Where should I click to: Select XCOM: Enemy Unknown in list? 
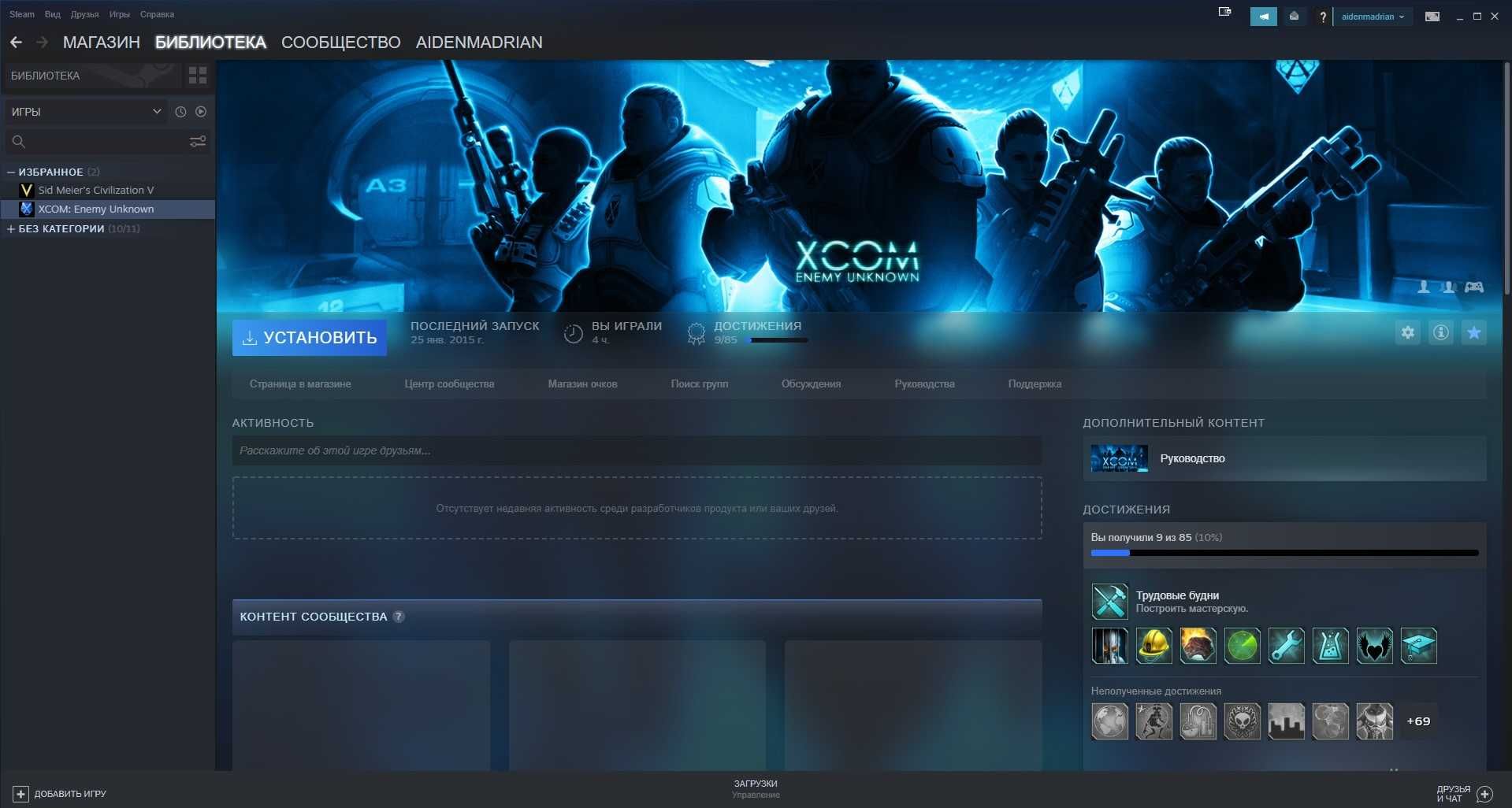click(x=107, y=209)
